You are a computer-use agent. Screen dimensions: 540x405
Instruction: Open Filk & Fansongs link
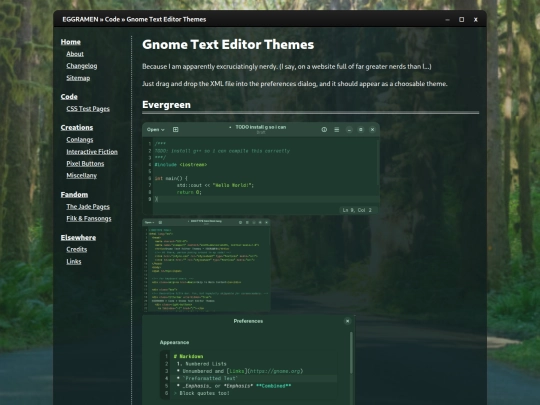pyautogui.click(x=89, y=219)
